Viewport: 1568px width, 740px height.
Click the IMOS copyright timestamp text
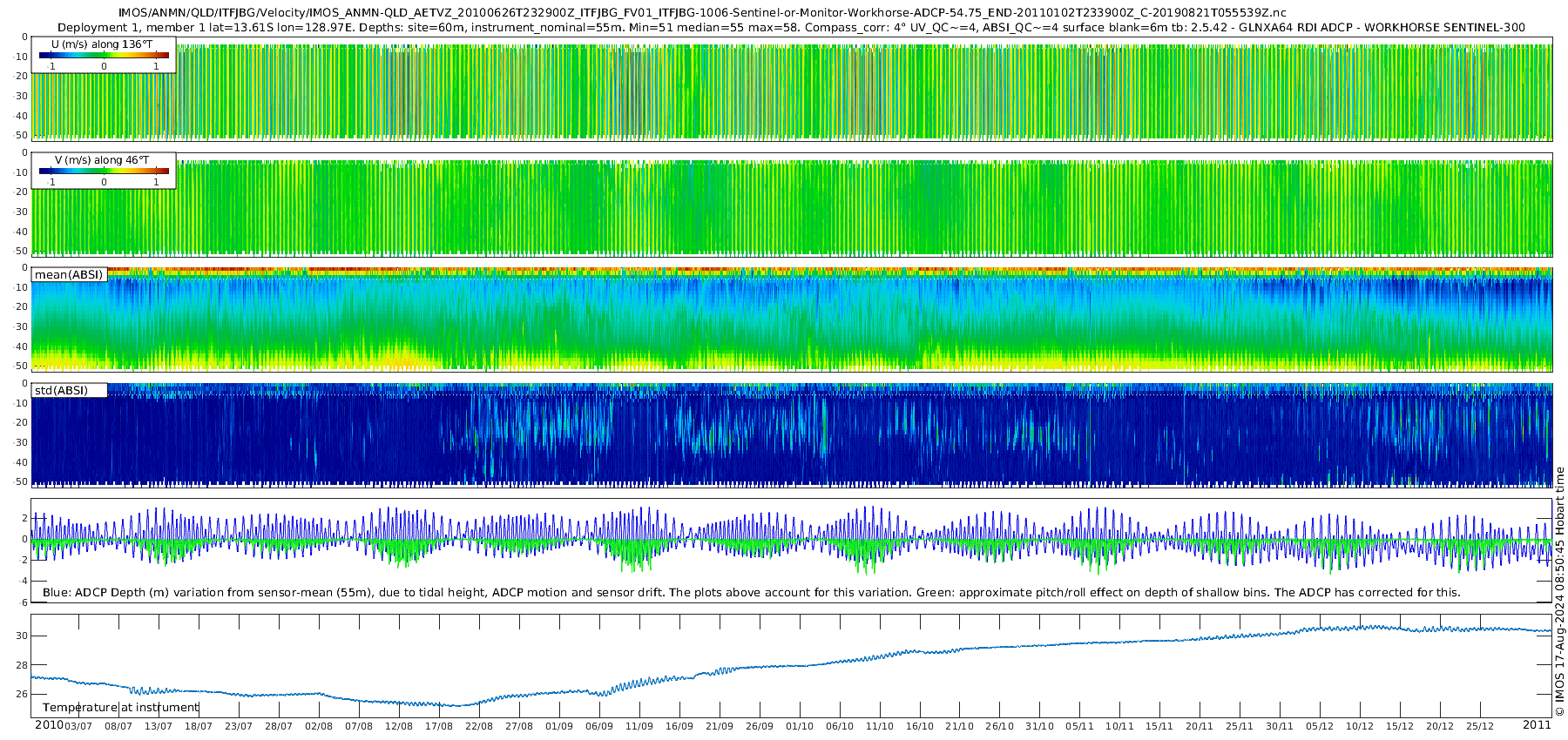tap(1559, 592)
